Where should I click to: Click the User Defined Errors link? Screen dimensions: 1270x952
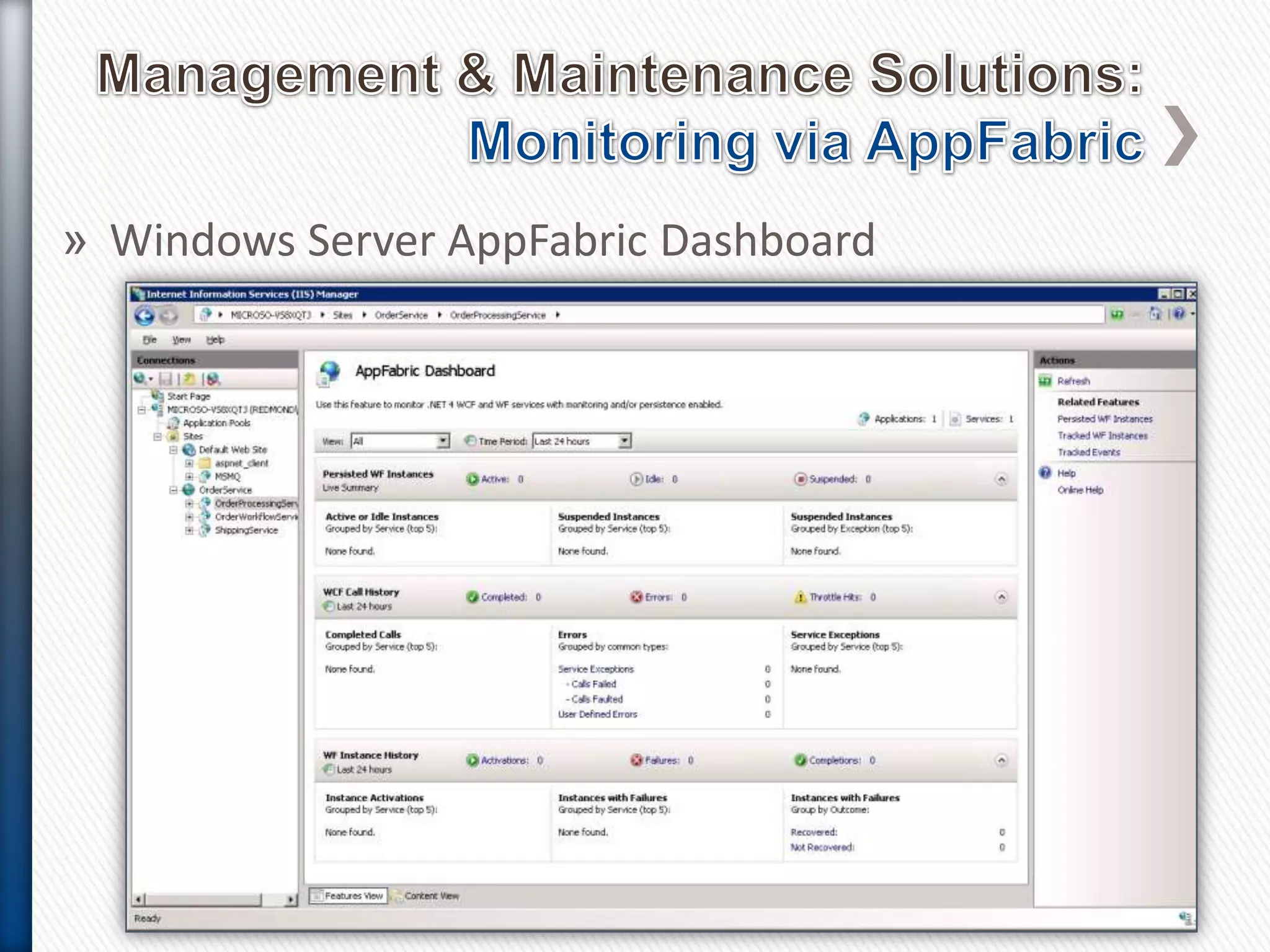click(597, 714)
